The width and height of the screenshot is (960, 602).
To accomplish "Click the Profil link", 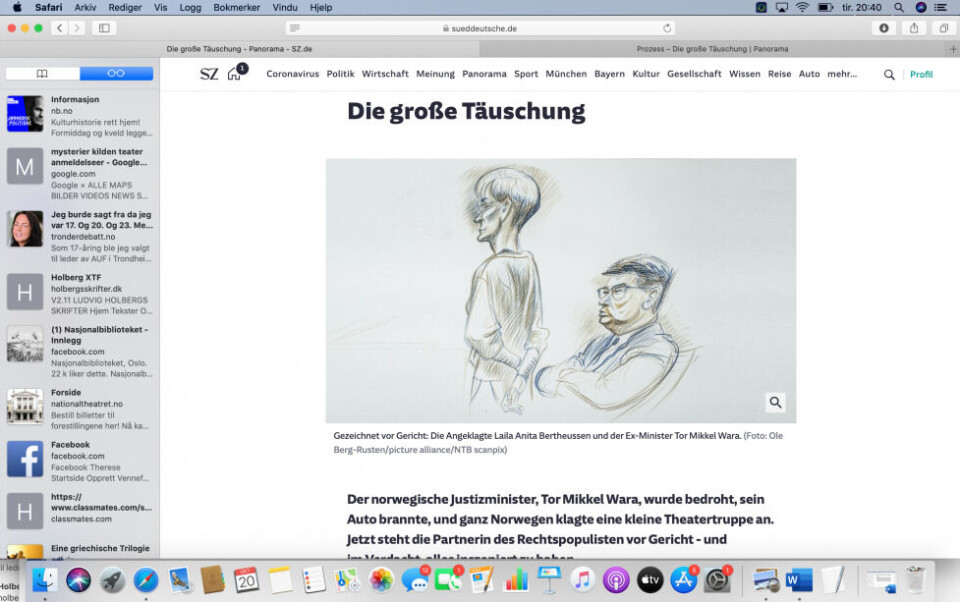I will (921, 74).
